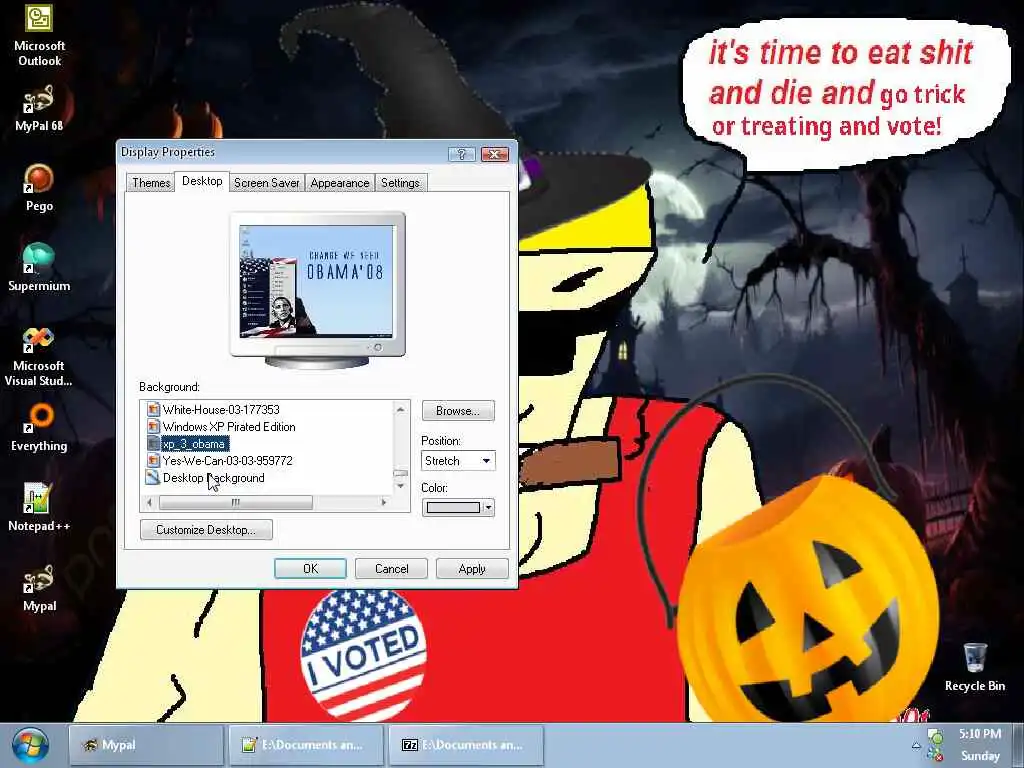The image size is (1024, 768).
Task: Click the 5:10 PM taskbar clock
Action: pyautogui.click(x=980, y=734)
